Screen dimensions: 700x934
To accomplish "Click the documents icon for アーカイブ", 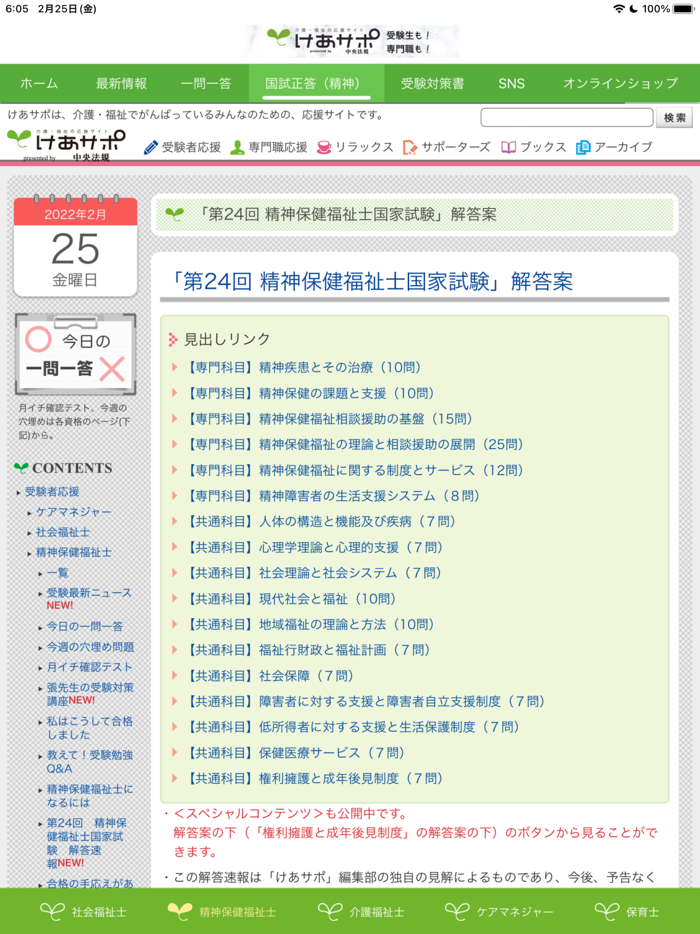I will coord(583,147).
